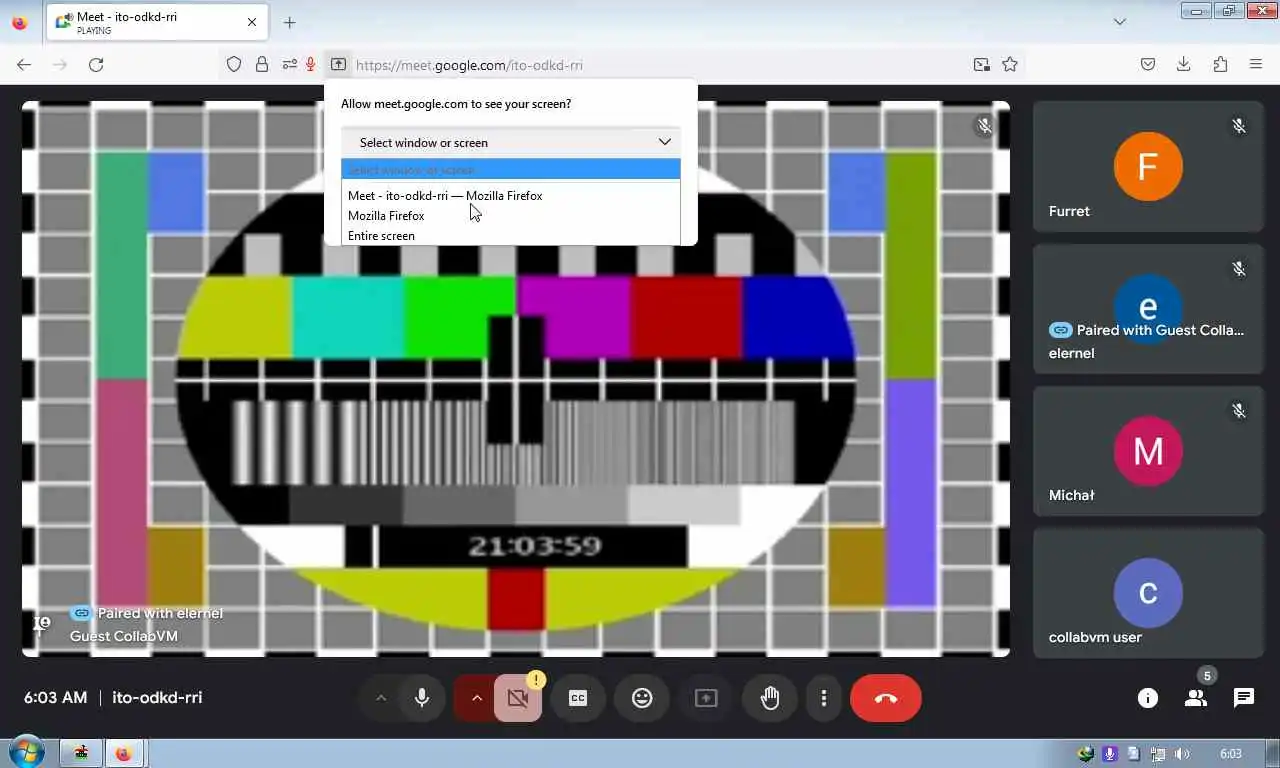
Task: Open Pocket save button
Action: pyautogui.click(x=1148, y=64)
